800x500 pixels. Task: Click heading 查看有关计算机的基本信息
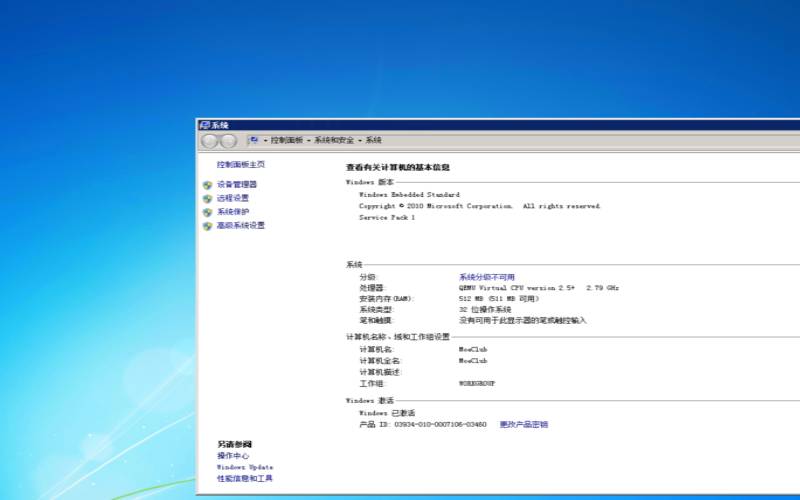[x=398, y=167]
